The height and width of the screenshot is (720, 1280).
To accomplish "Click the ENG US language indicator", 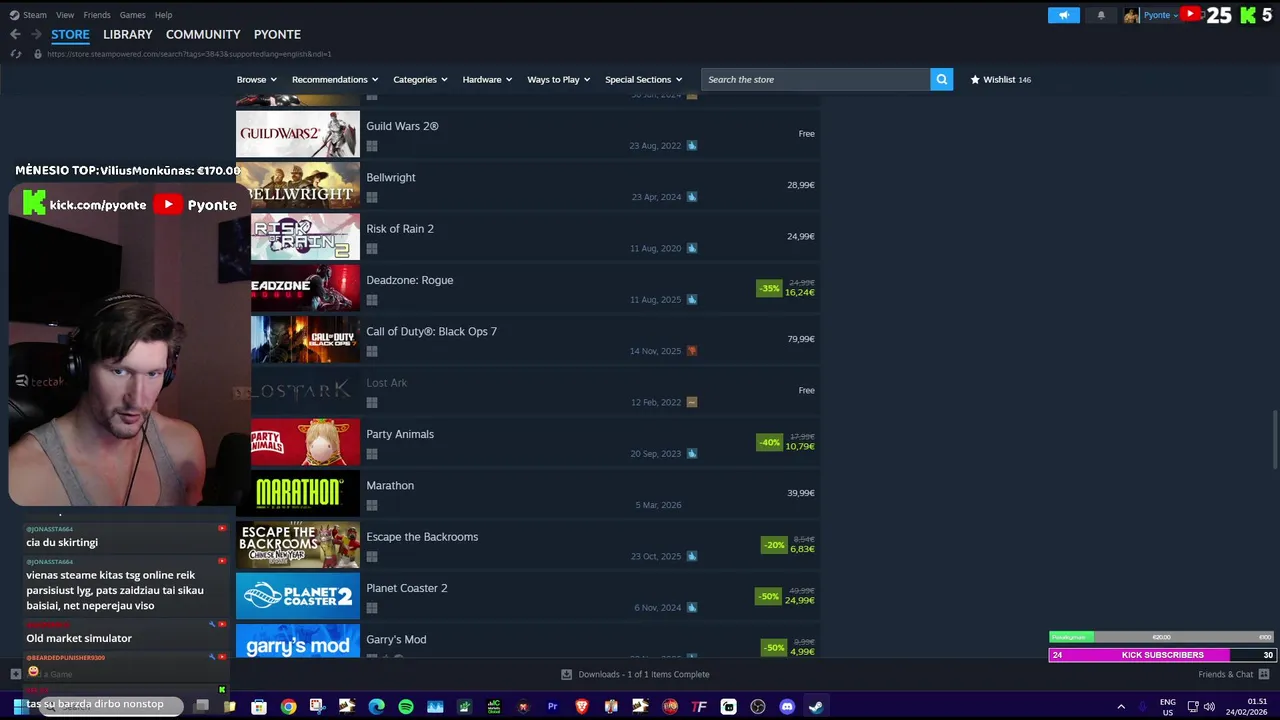I will 1168,707.
